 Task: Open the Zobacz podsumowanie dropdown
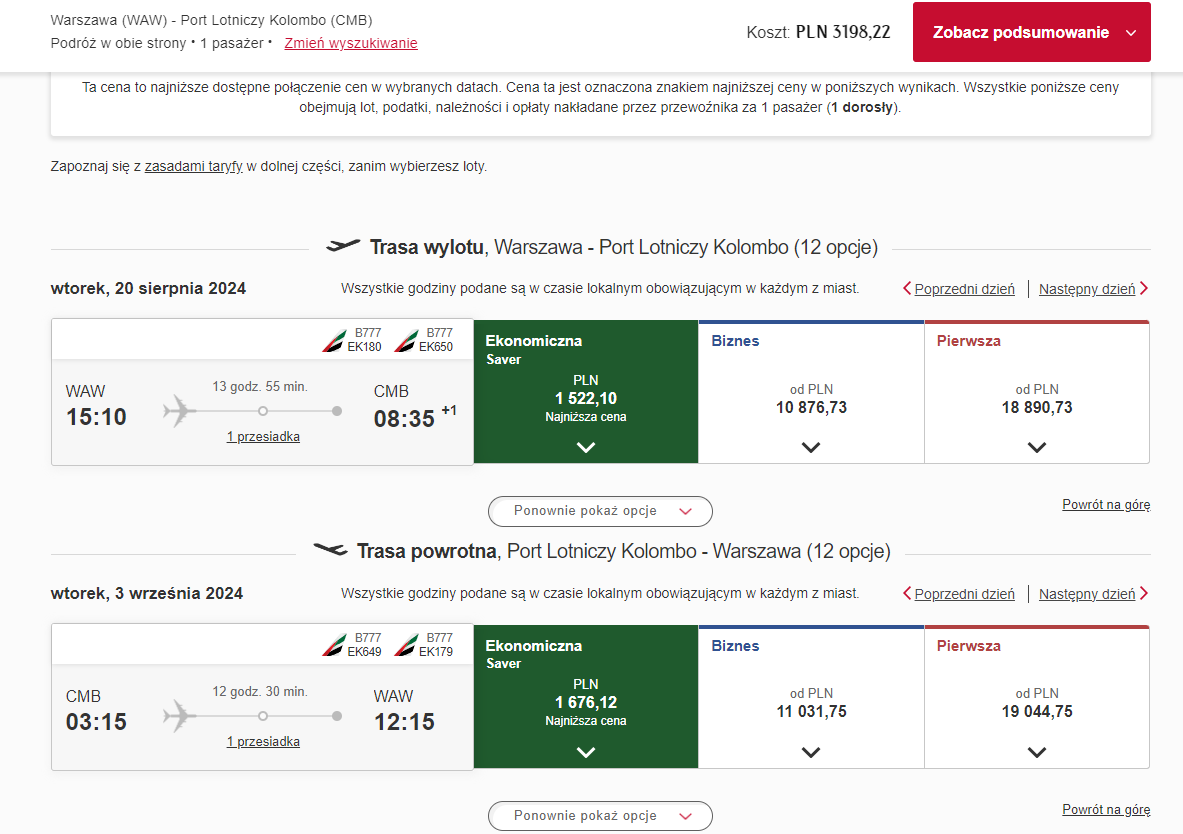pos(1031,32)
